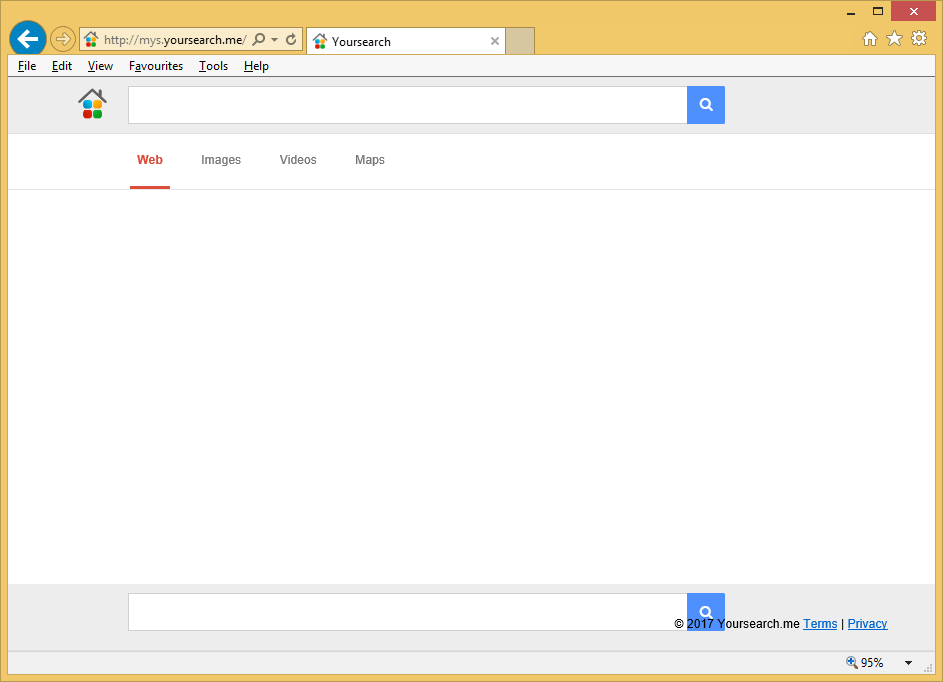The height and width of the screenshot is (682, 943).
Task: Open the Favourites menu
Action: point(156,66)
